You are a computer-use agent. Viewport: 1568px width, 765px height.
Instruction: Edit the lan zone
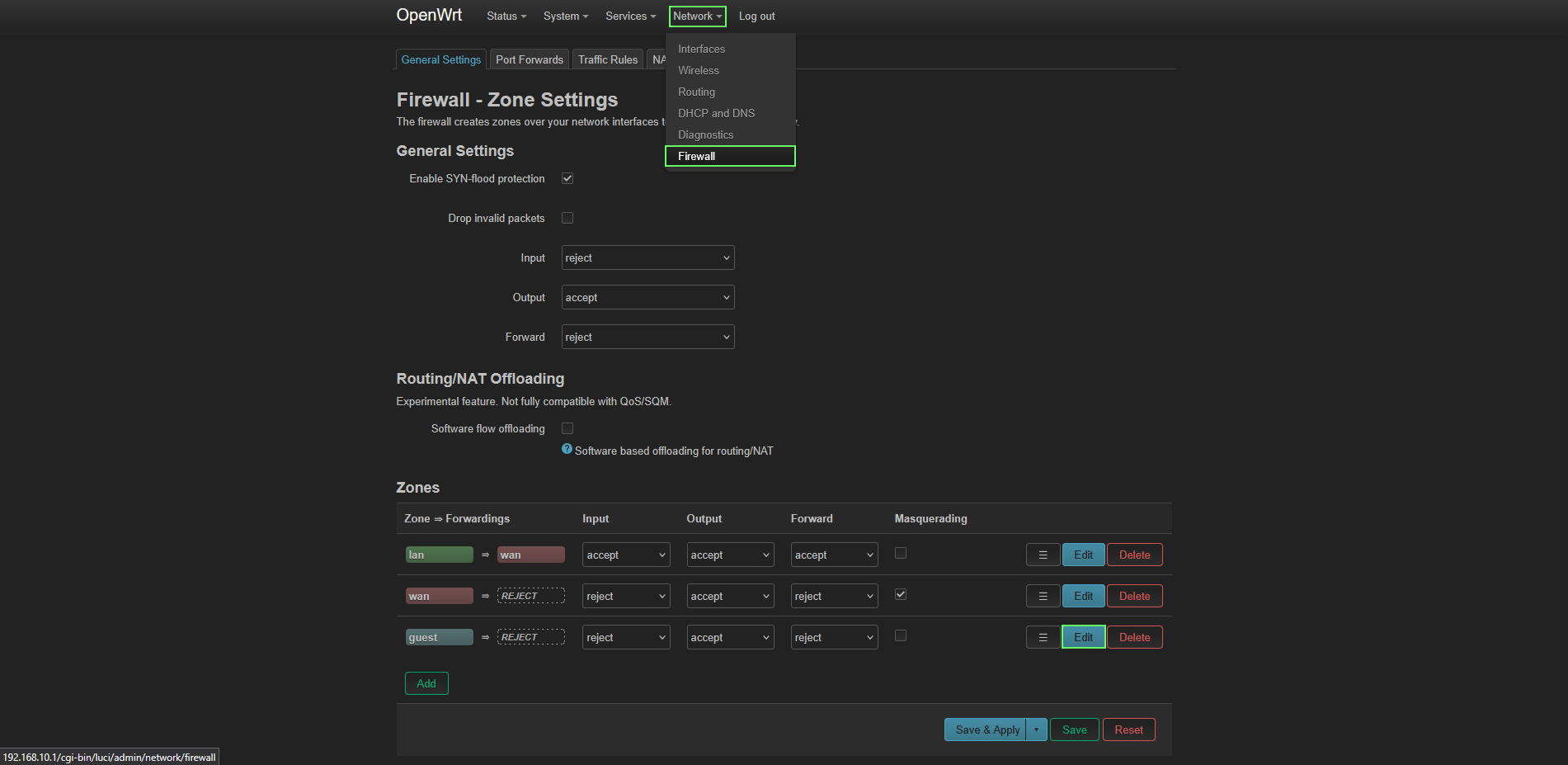point(1083,555)
